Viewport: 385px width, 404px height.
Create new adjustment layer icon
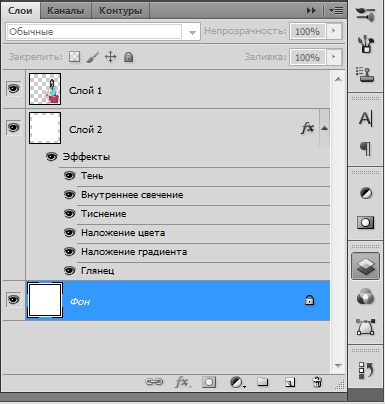238,382
